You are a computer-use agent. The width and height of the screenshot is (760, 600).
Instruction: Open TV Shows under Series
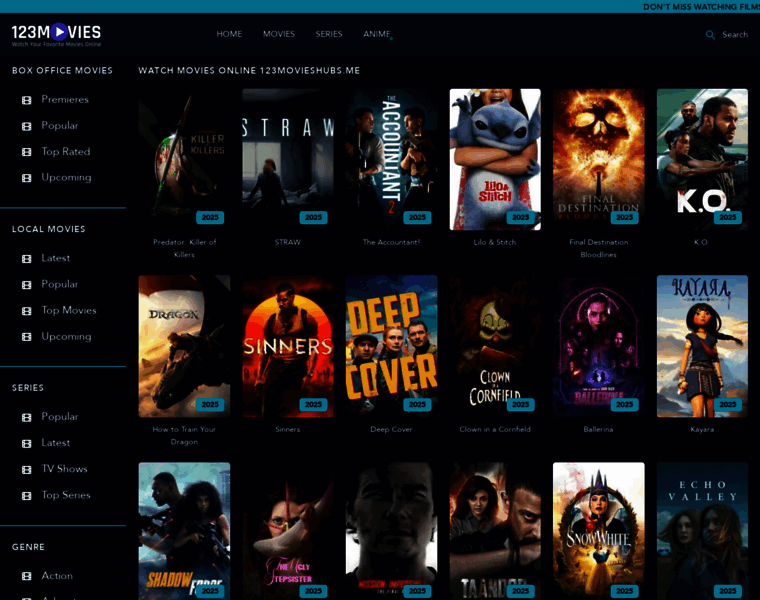pos(64,469)
